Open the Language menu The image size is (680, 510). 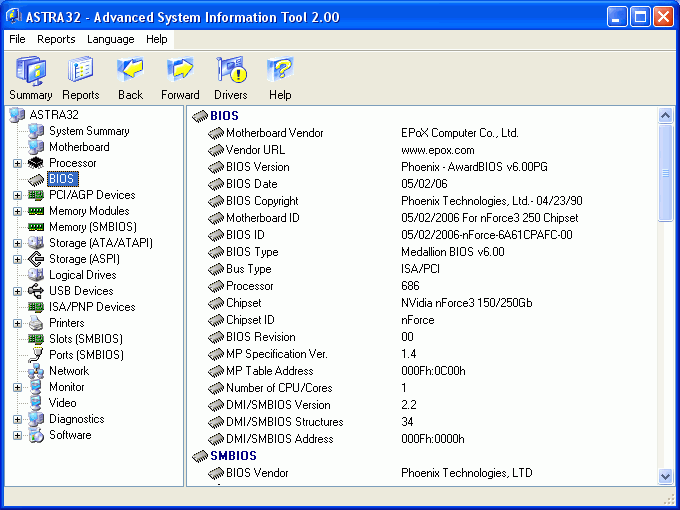111,39
